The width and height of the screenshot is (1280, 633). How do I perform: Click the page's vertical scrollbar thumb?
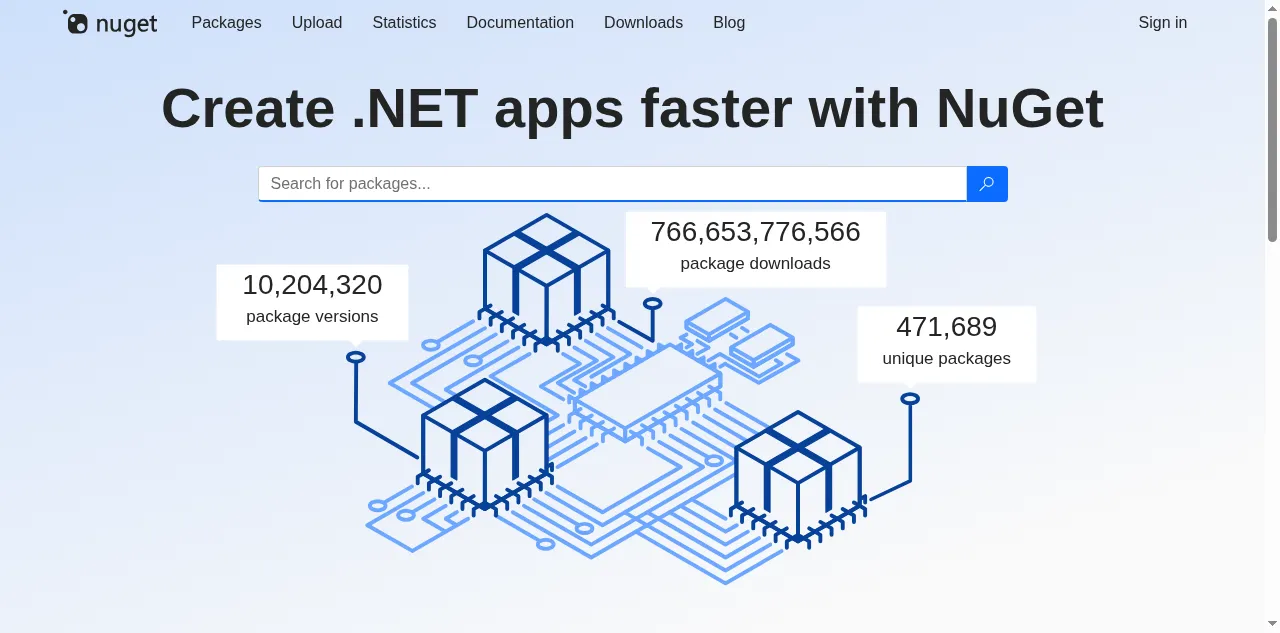coord(1272,129)
